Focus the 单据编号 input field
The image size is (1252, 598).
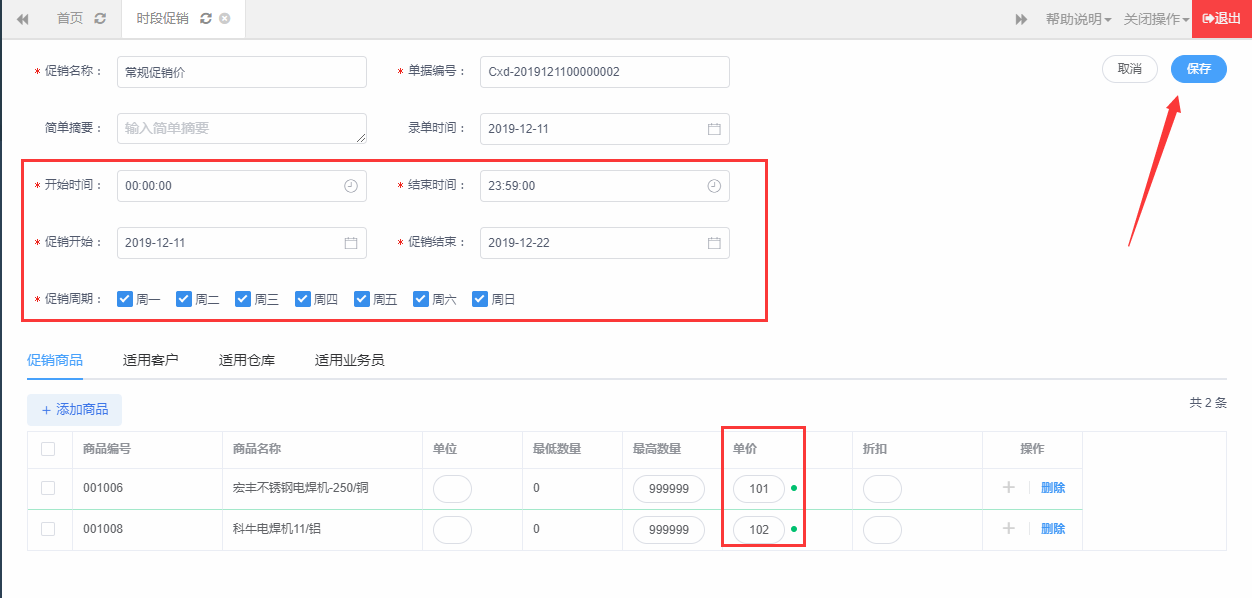pos(605,72)
